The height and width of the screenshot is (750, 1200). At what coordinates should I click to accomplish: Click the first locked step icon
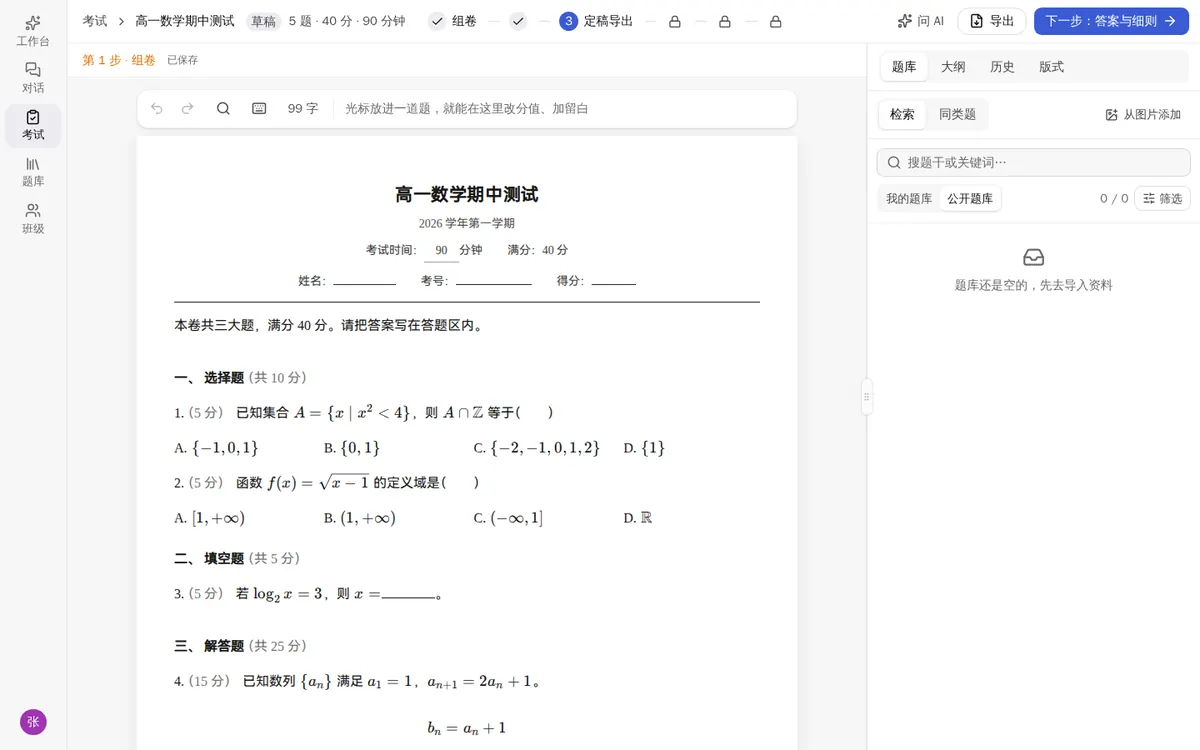coord(674,21)
